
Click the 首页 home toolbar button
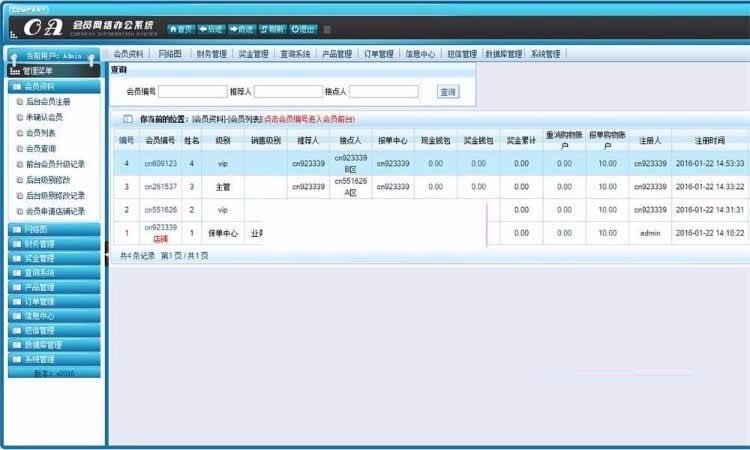180,29
